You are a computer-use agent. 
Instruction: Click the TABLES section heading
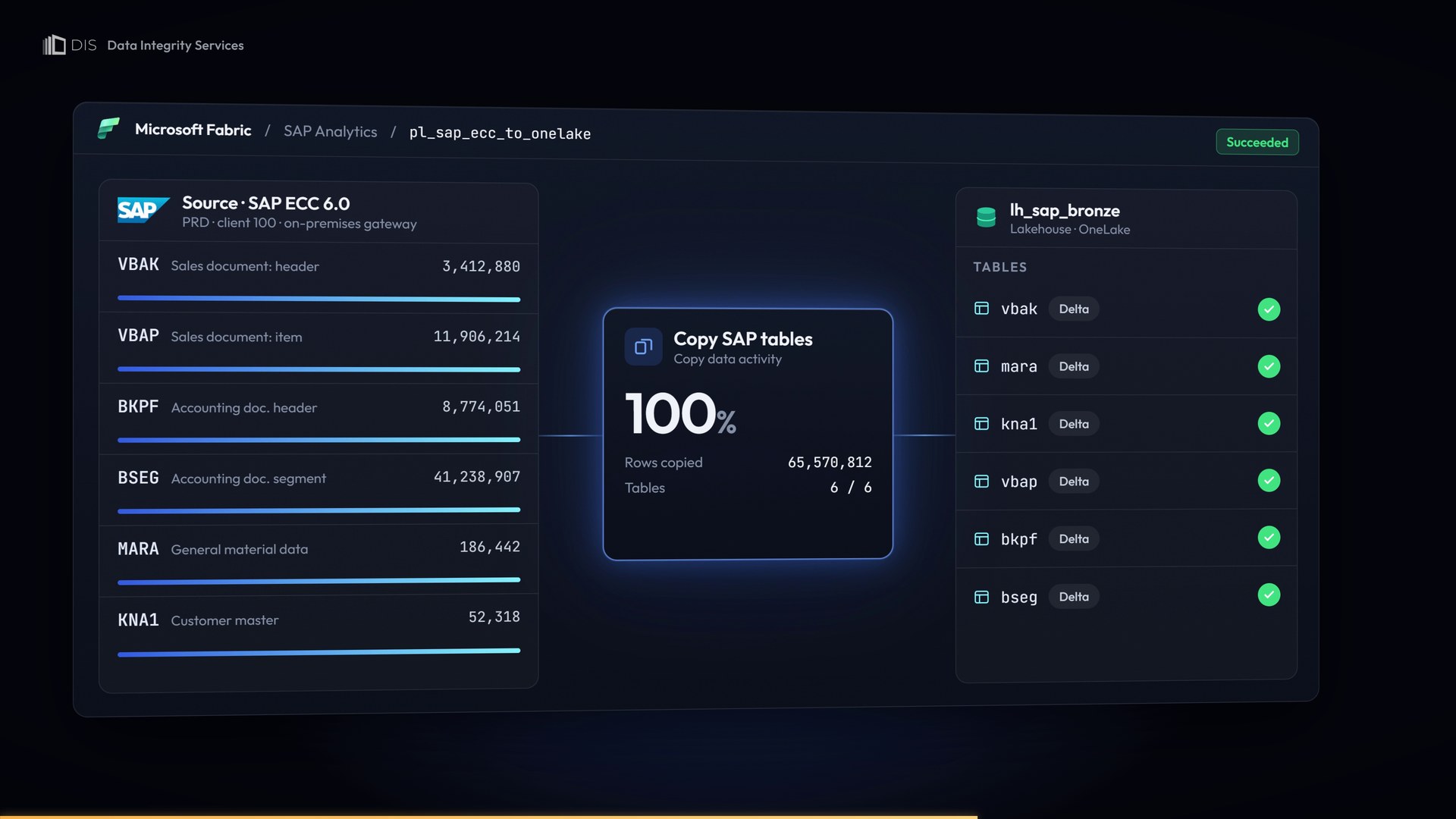coord(999,267)
